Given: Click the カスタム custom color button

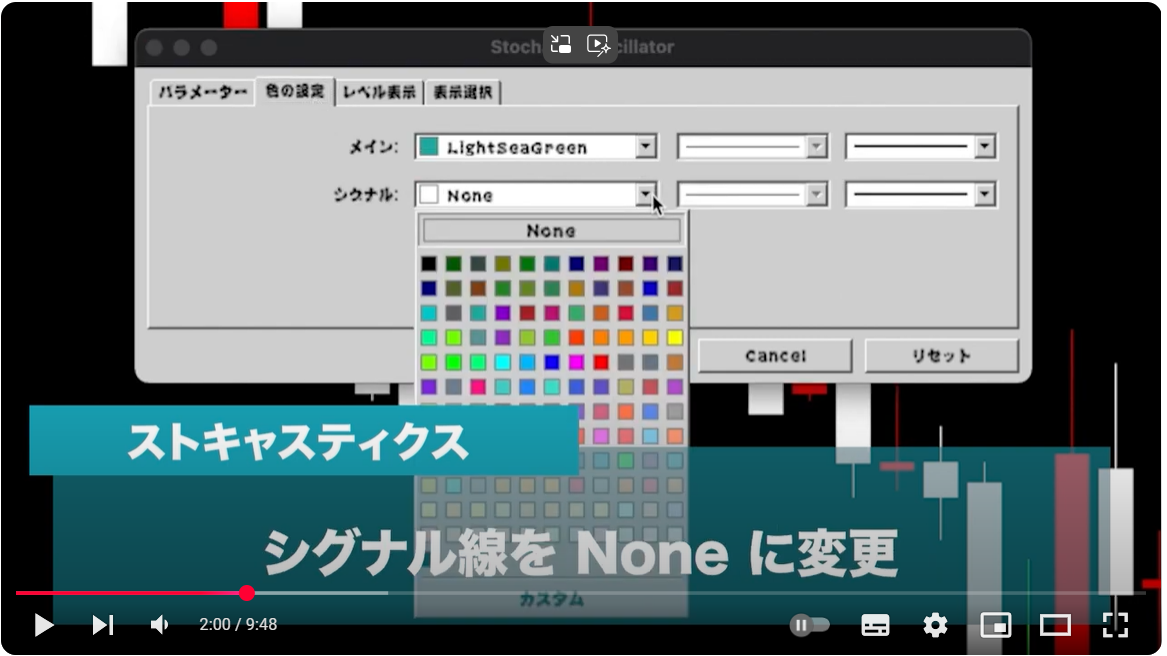Looking at the screenshot, I should [x=551, y=599].
